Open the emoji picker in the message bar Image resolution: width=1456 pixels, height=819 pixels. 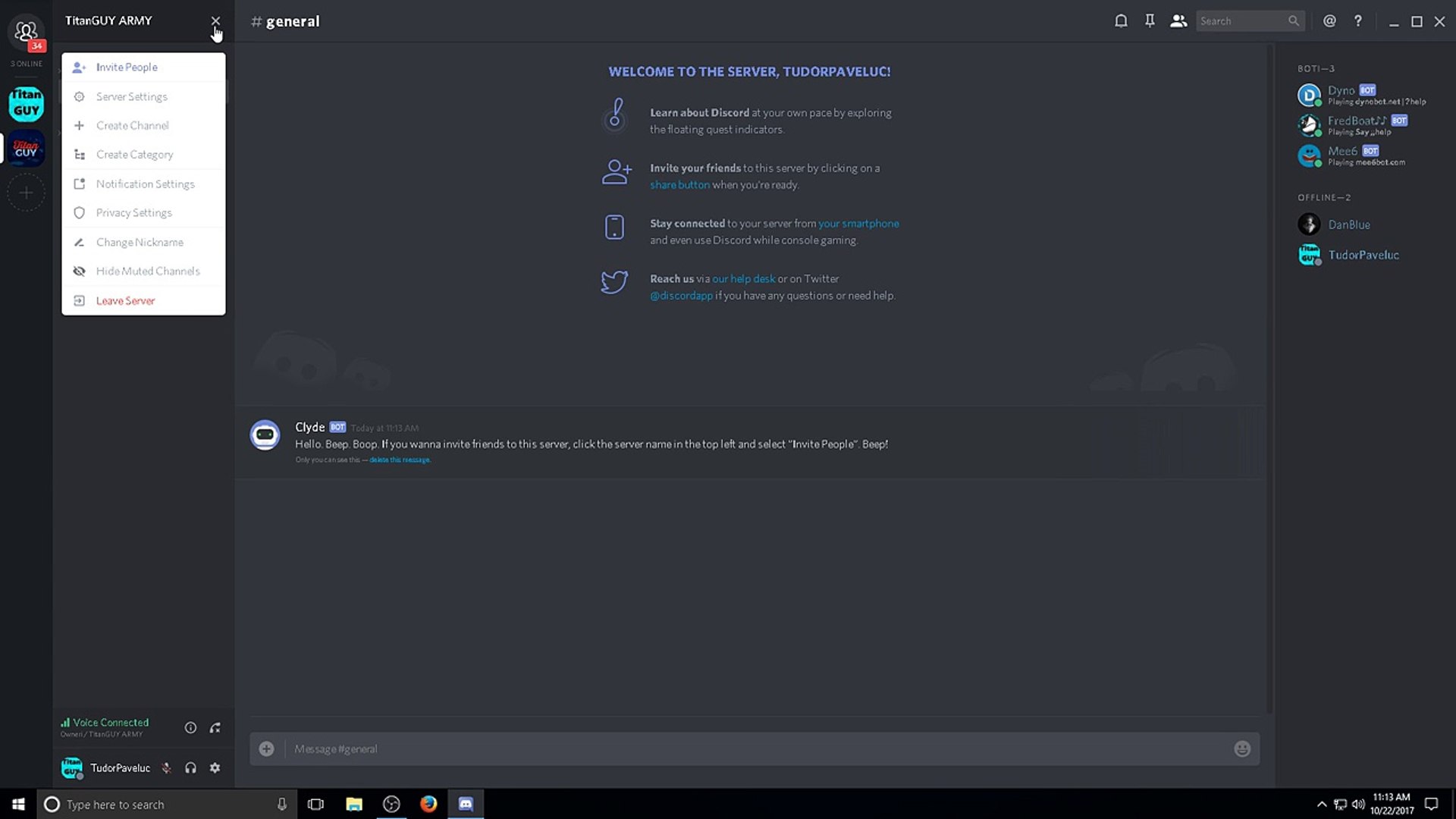1242,748
